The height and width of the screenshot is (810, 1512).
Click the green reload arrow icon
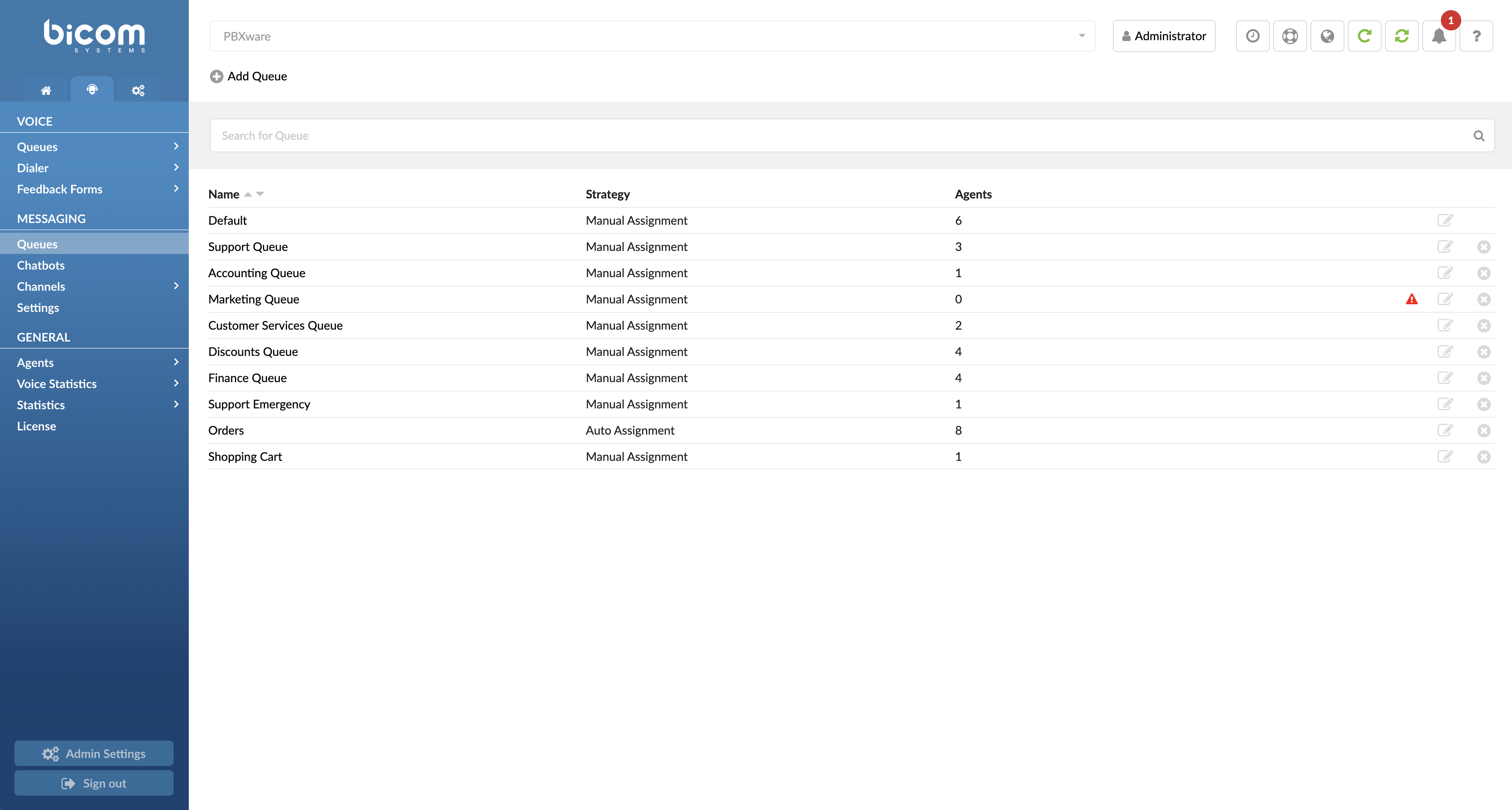pos(1364,36)
